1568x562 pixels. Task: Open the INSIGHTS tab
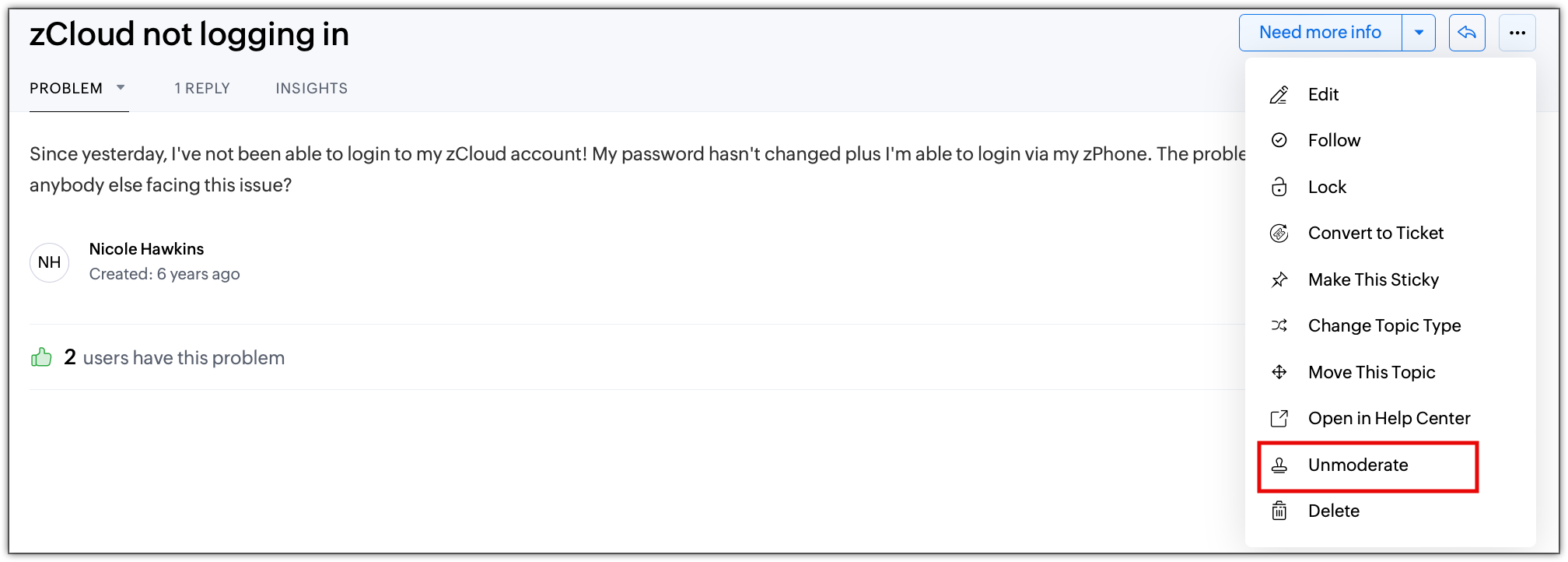click(x=311, y=89)
